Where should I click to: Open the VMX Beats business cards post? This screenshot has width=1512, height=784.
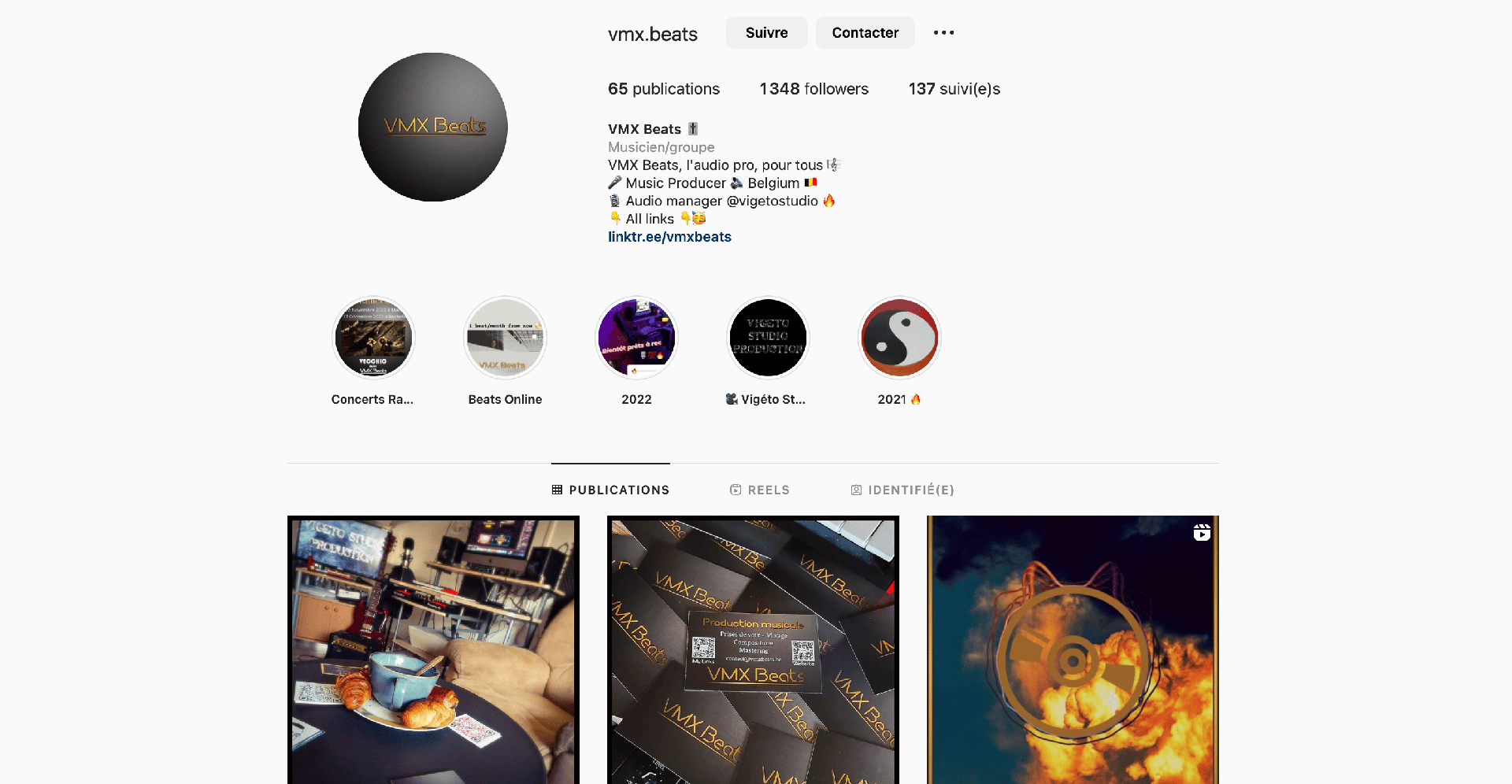pos(753,649)
